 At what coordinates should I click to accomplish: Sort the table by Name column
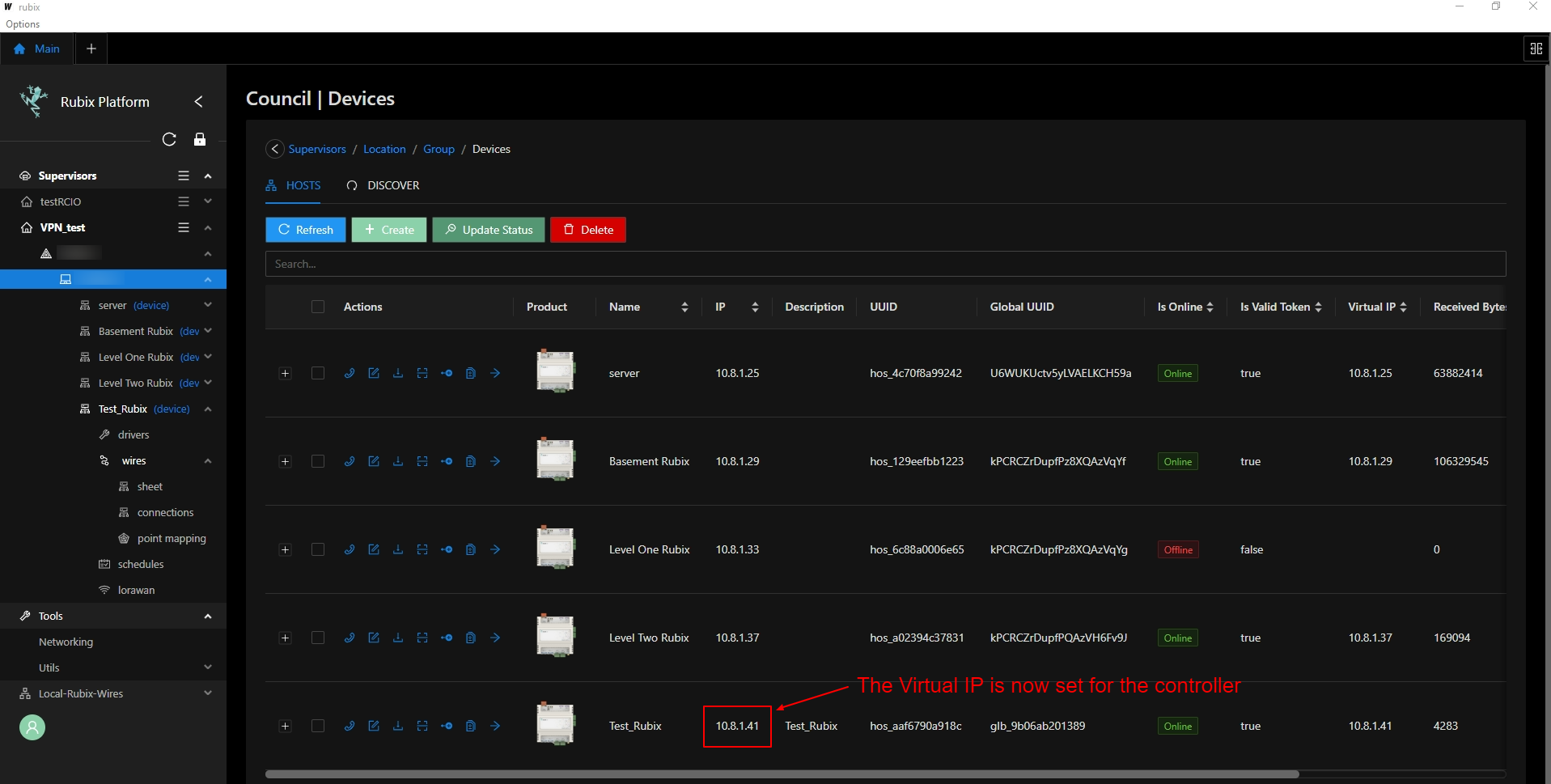pos(684,307)
